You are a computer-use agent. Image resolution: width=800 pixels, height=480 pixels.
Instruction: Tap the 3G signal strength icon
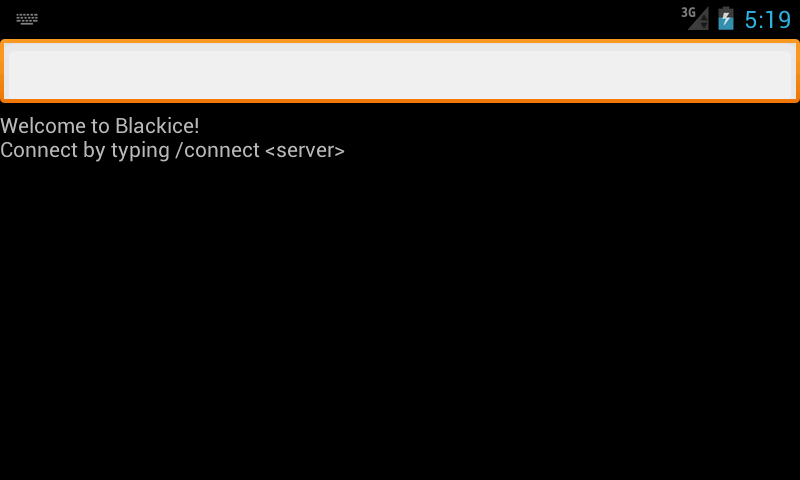pyautogui.click(x=696, y=19)
